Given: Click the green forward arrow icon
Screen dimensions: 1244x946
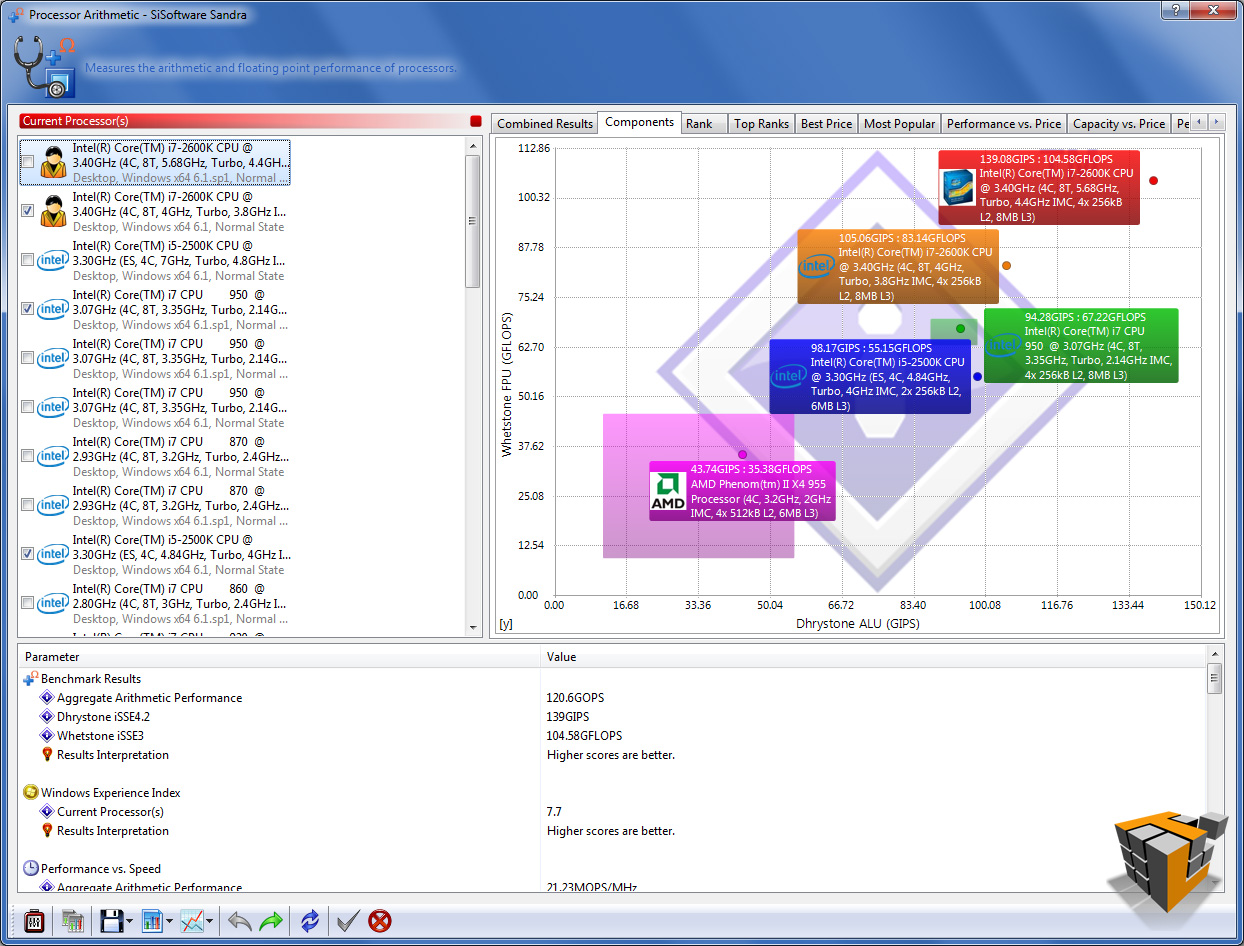Looking at the screenshot, I should click(271, 921).
